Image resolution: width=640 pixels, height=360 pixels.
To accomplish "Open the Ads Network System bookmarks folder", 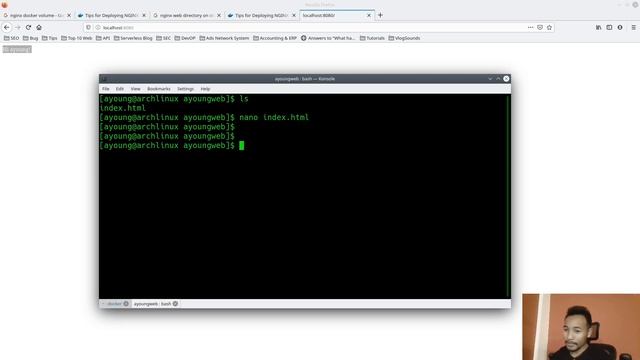I will [x=224, y=38].
